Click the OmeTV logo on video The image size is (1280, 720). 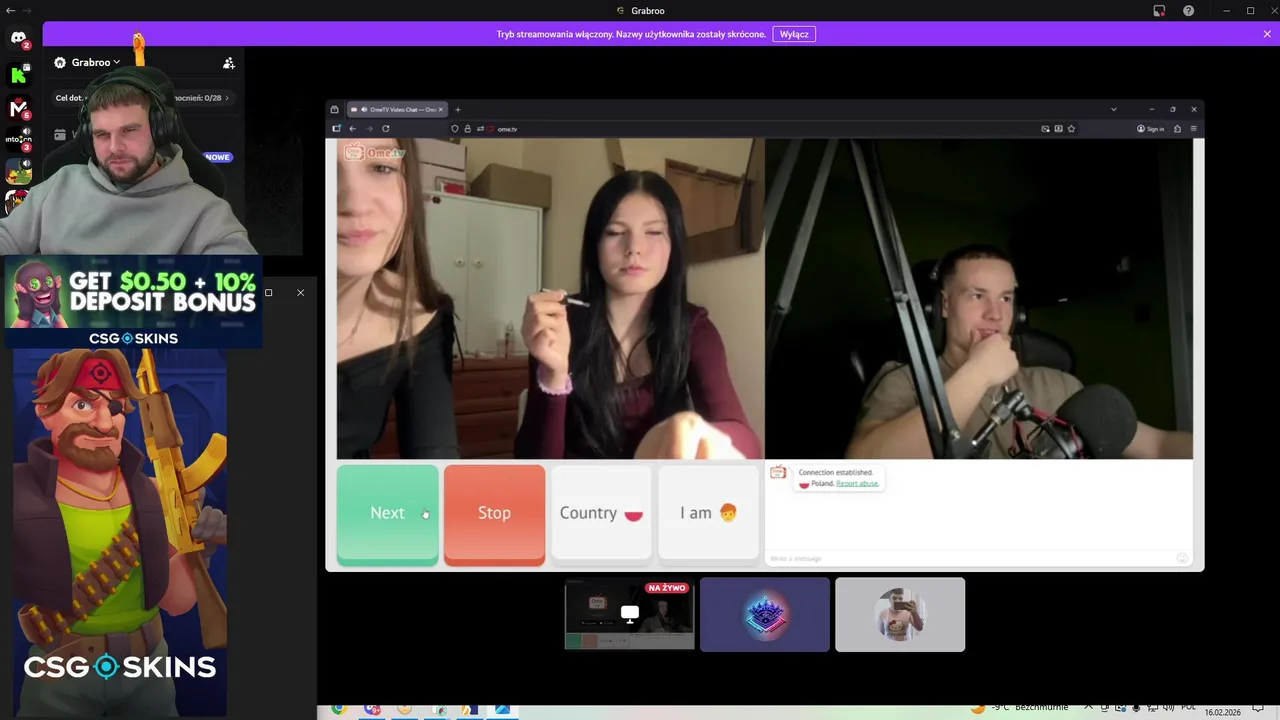[375, 153]
